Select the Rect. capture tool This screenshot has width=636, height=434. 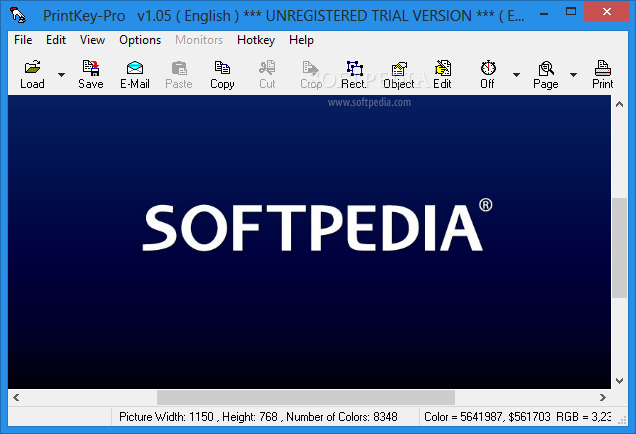click(x=354, y=75)
